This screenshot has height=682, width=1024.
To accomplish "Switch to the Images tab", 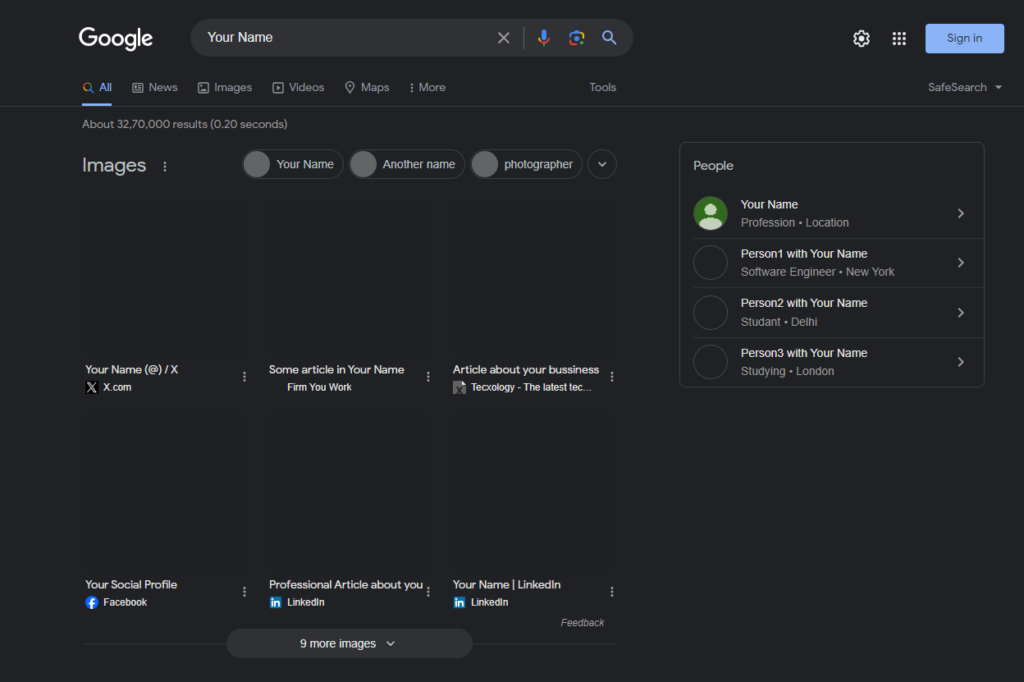I will 225,88.
